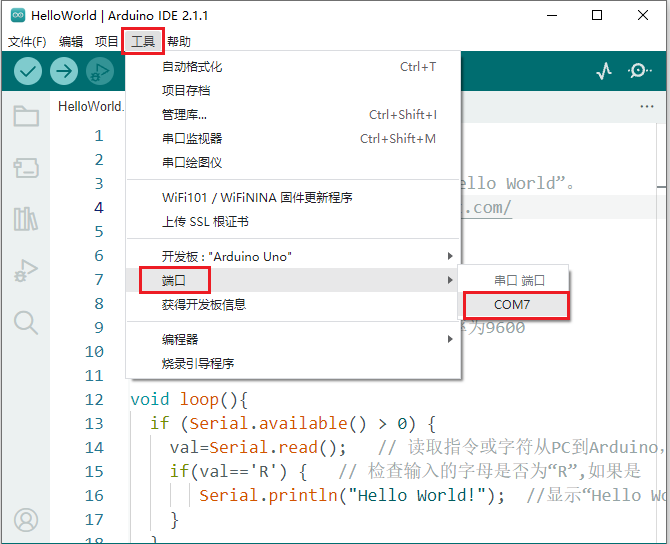The height and width of the screenshot is (544, 670).
Task: Open 串口绘图仪 from the menu
Action: [294, 162]
